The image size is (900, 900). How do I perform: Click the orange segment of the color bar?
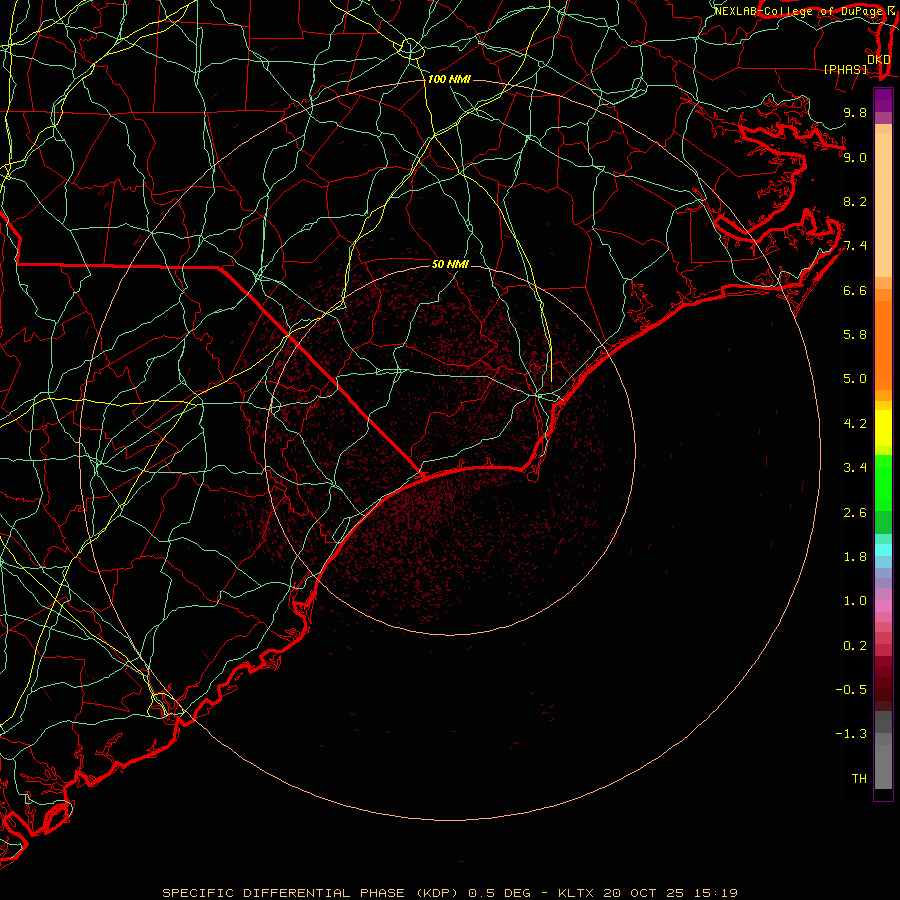click(x=883, y=346)
